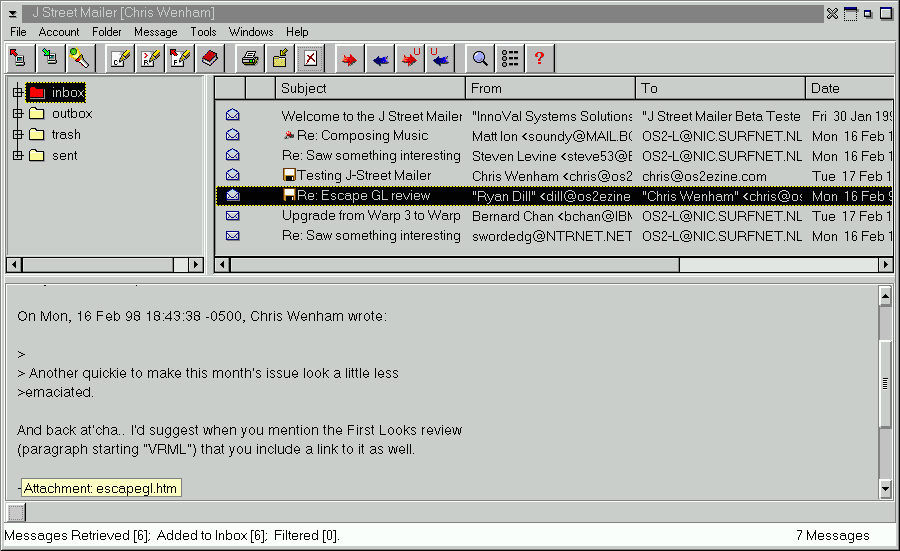Viewport: 900px width, 551px height.
Task: Click message list right scroll arrow
Action: 886,265
